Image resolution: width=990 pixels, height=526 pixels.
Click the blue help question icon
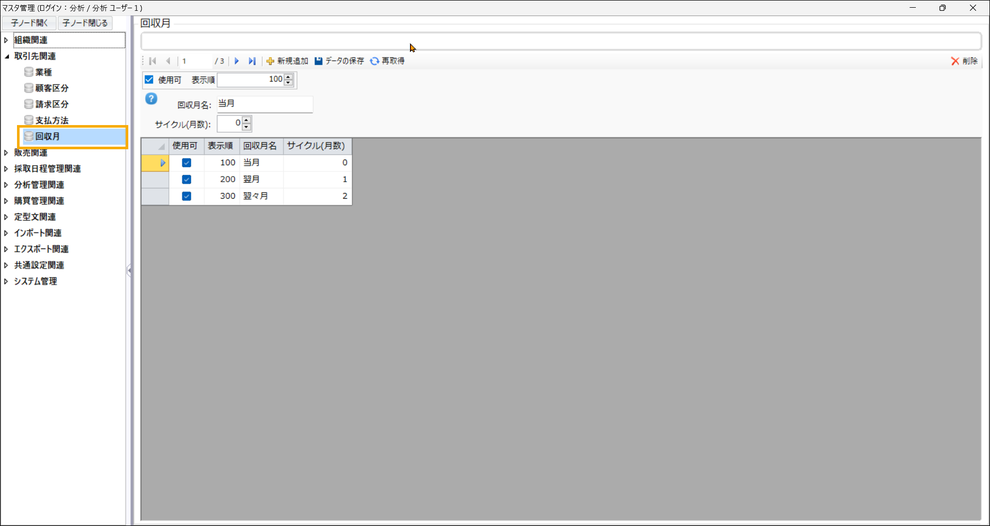pos(151,99)
